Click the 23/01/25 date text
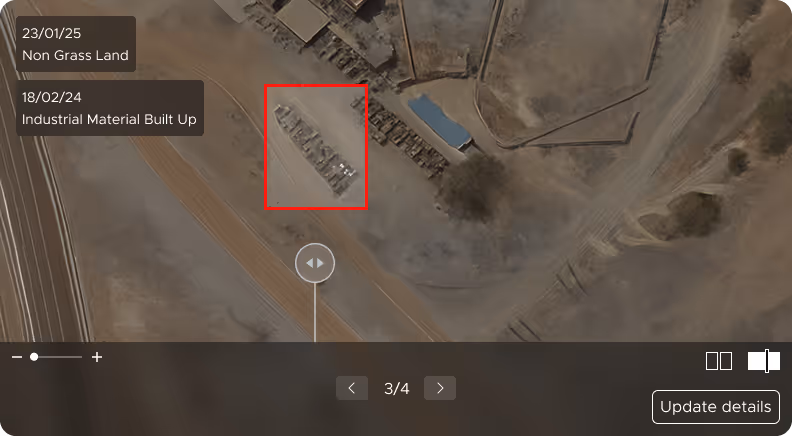792x436 pixels. point(52,33)
